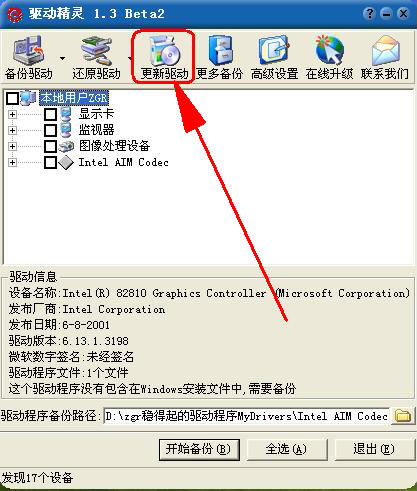
Task: Click the 驱动程序备份路径 path field
Action: click(246, 416)
